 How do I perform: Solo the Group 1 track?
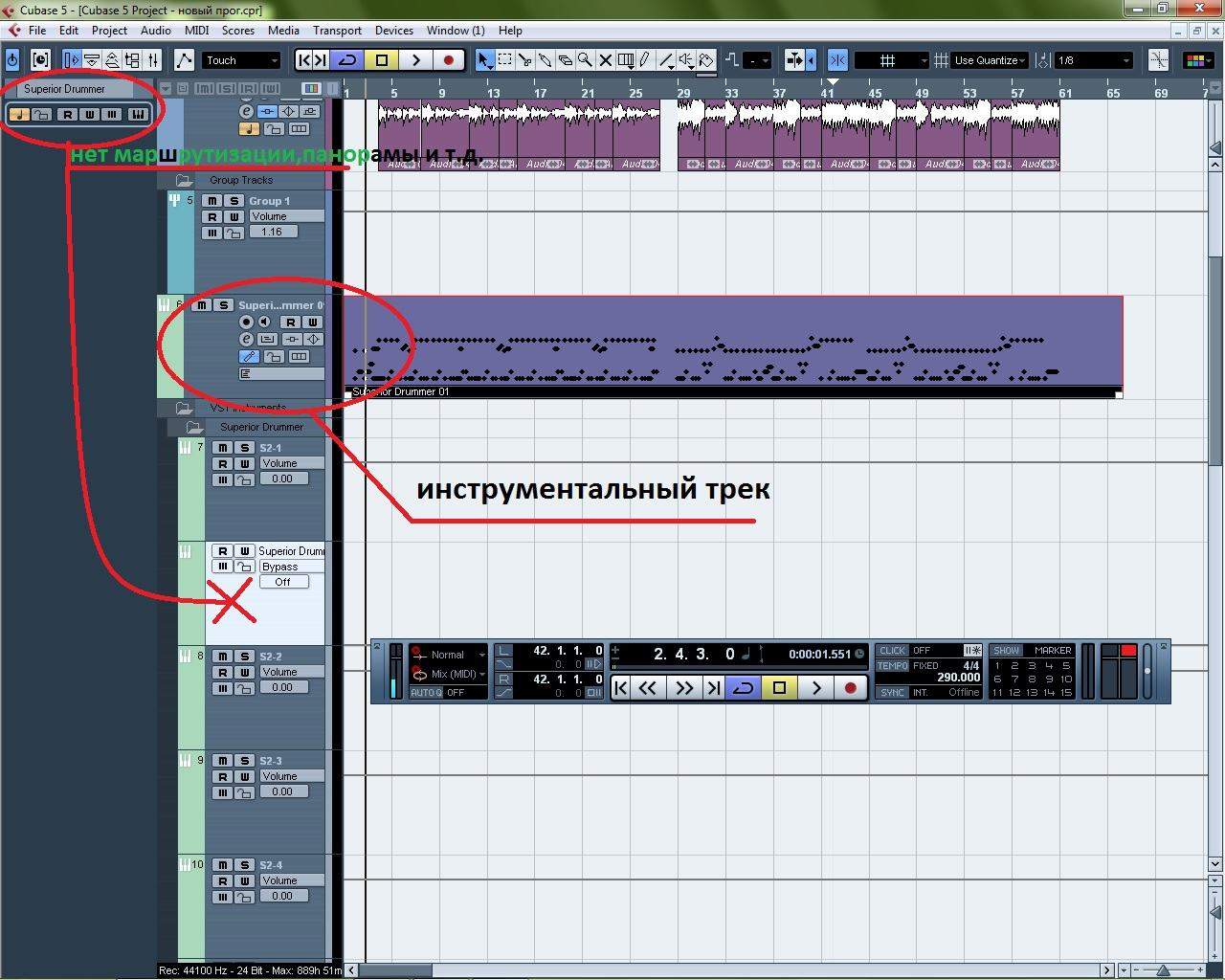(234, 201)
